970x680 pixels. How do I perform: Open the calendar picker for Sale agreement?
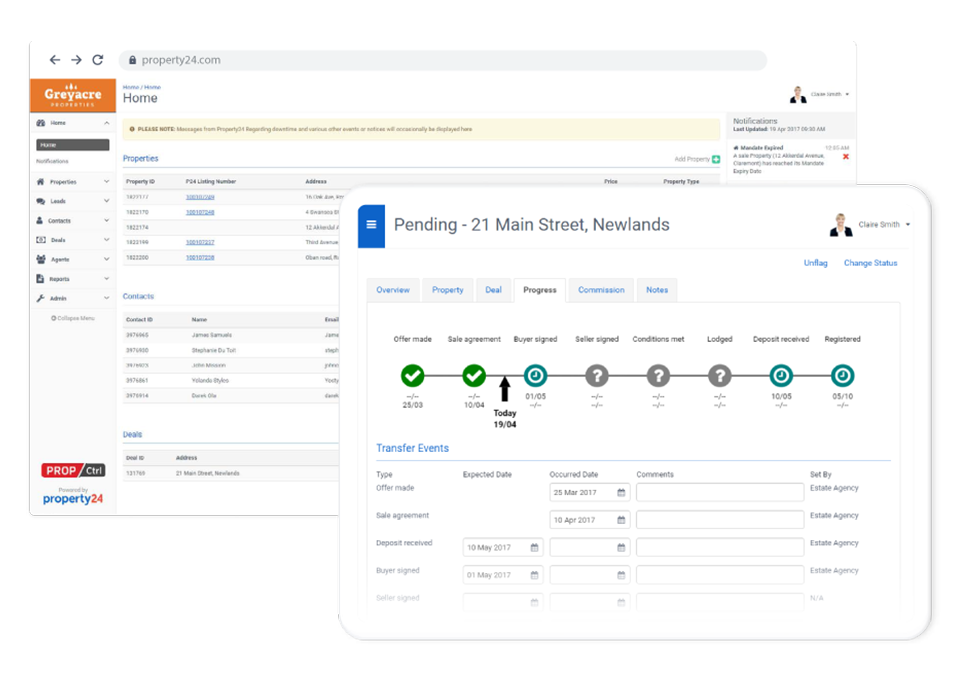(620, 519)
